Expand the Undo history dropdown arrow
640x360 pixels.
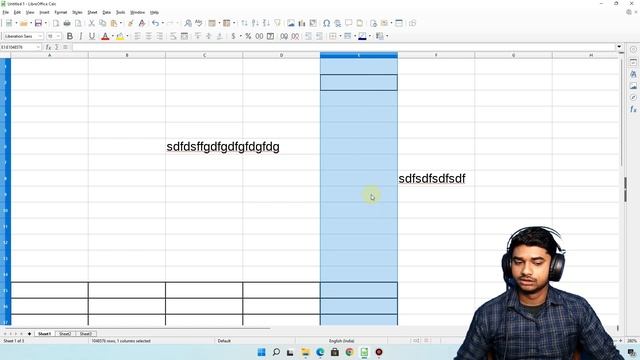click(162, 23)
